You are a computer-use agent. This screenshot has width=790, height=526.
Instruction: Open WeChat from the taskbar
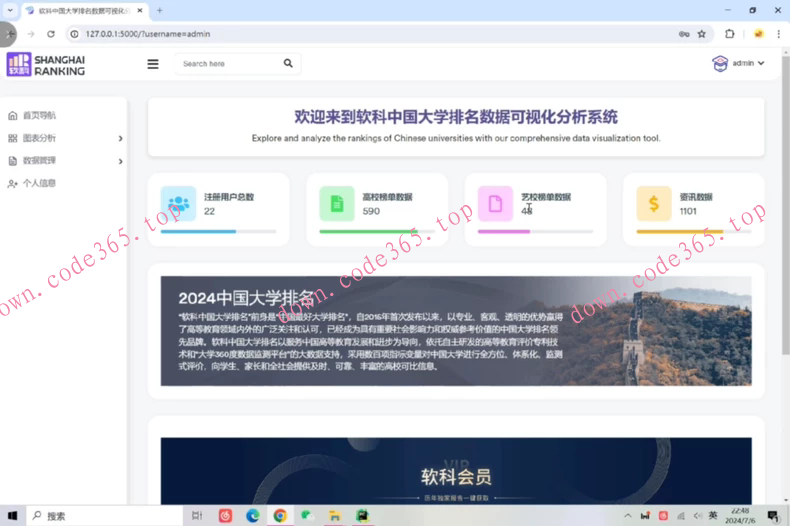[x=307, y=515]
